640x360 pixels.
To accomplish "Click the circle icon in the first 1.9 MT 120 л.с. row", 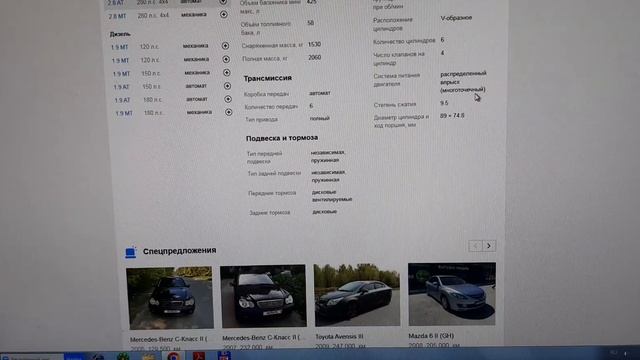I will click(x=225, y=46).
